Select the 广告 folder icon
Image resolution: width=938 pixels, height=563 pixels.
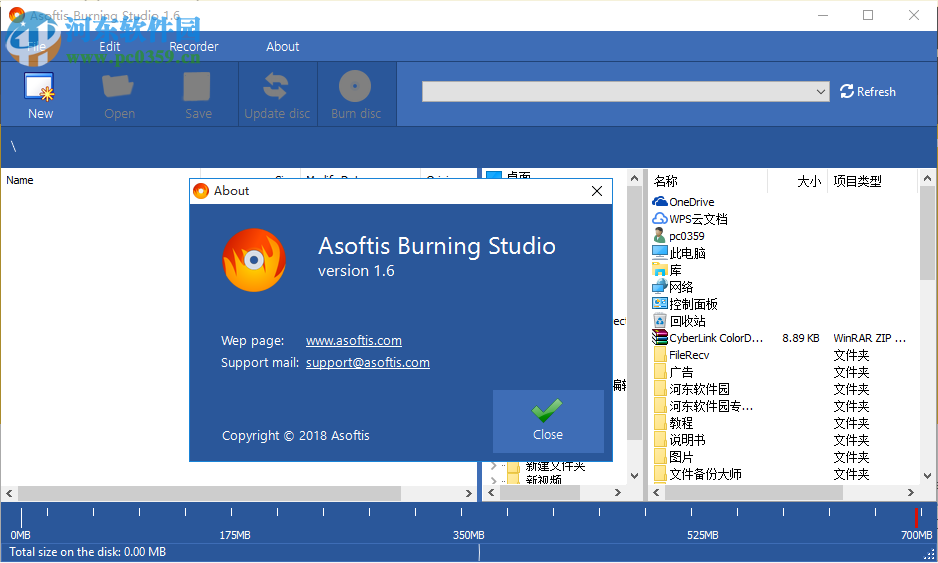click(x=659, y=372)
